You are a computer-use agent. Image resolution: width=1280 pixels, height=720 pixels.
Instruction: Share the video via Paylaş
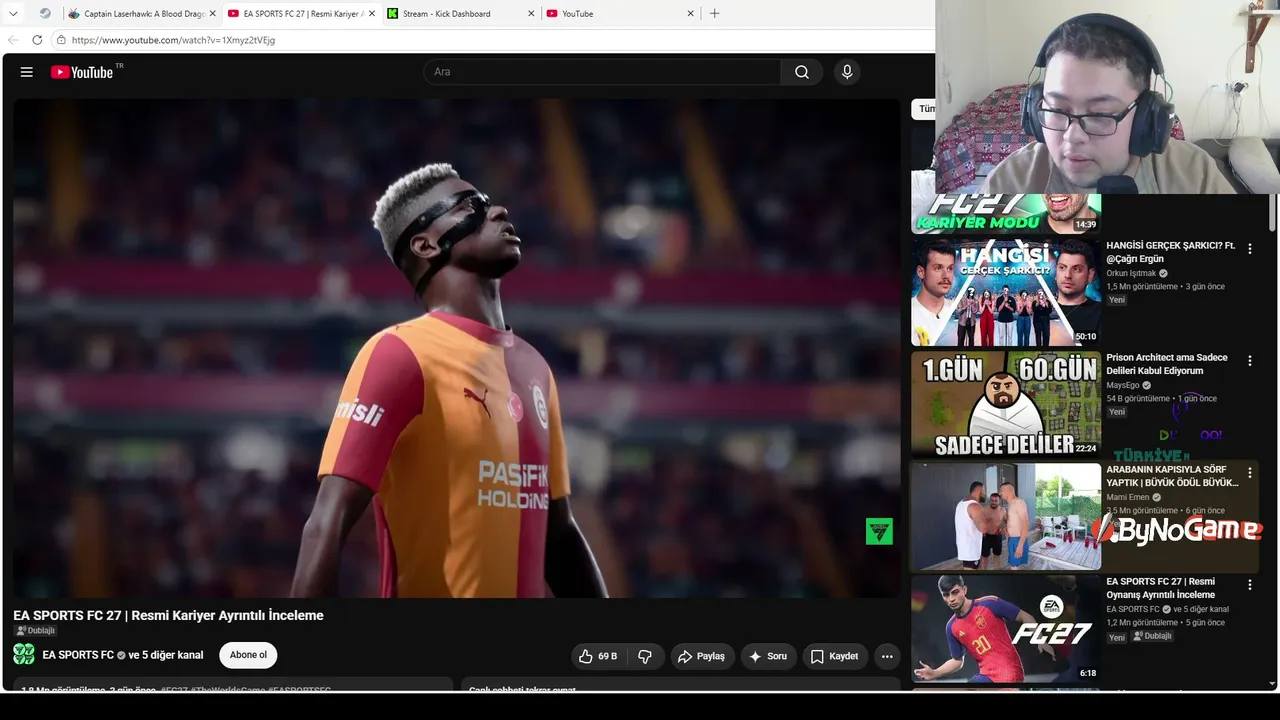coord(701,656)
